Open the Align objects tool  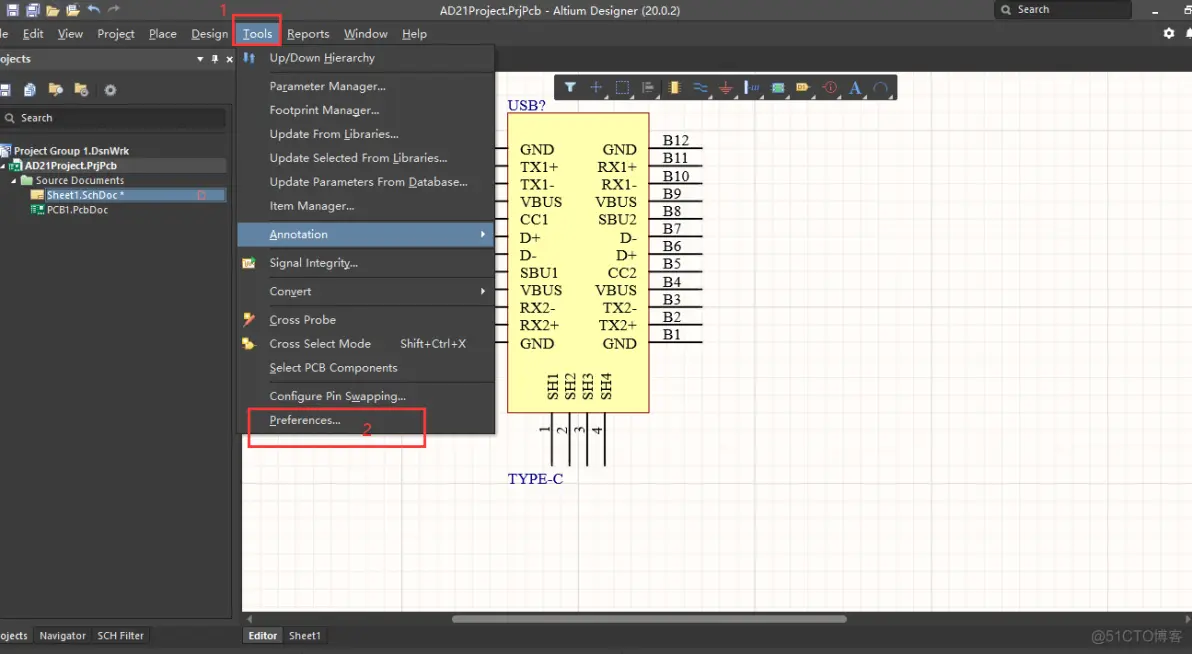point(648,87)
